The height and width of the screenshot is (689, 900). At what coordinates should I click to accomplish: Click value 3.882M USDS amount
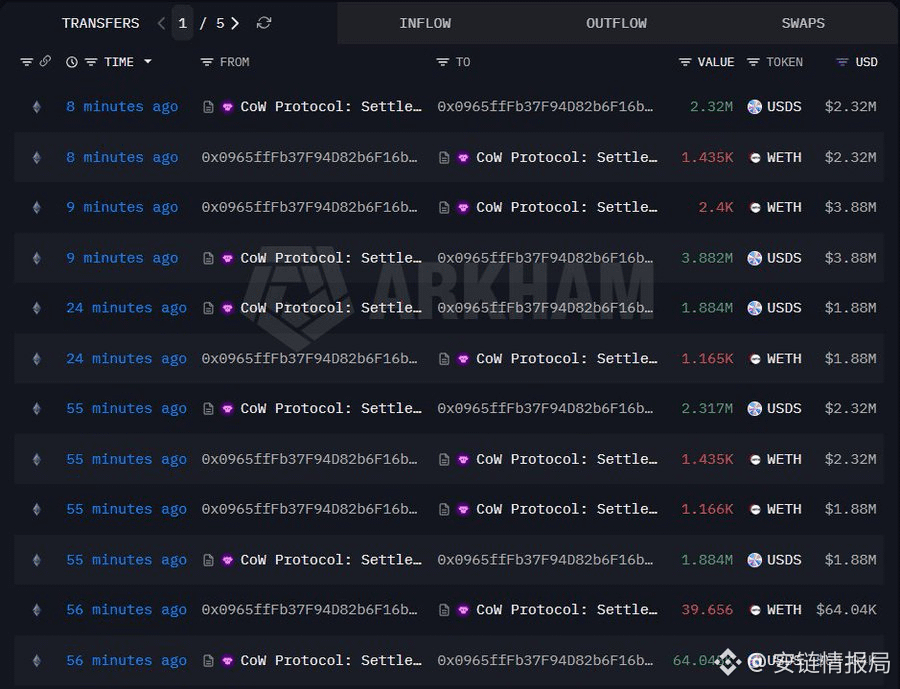coord(707,258)
